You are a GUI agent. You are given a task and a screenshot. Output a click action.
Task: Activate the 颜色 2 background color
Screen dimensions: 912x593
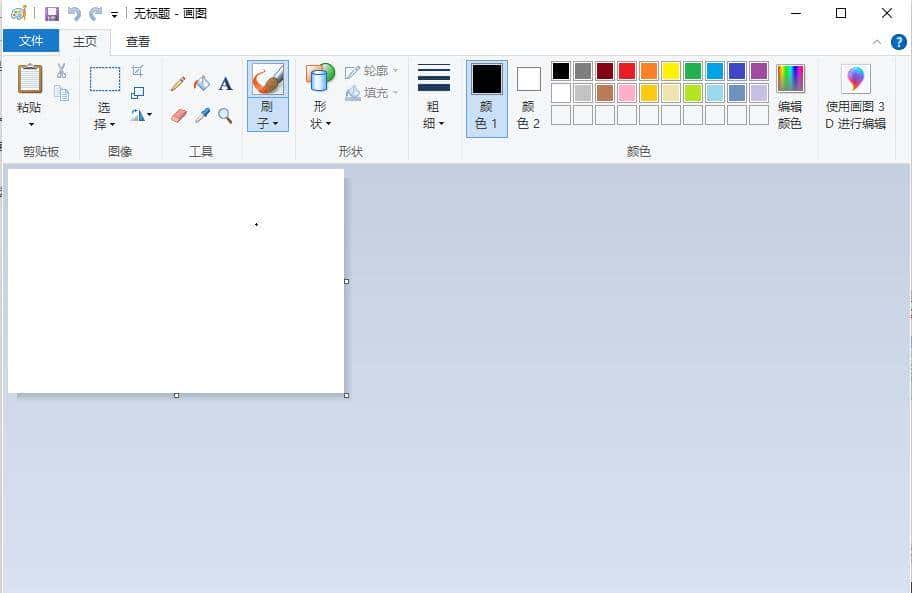(529, 97)
